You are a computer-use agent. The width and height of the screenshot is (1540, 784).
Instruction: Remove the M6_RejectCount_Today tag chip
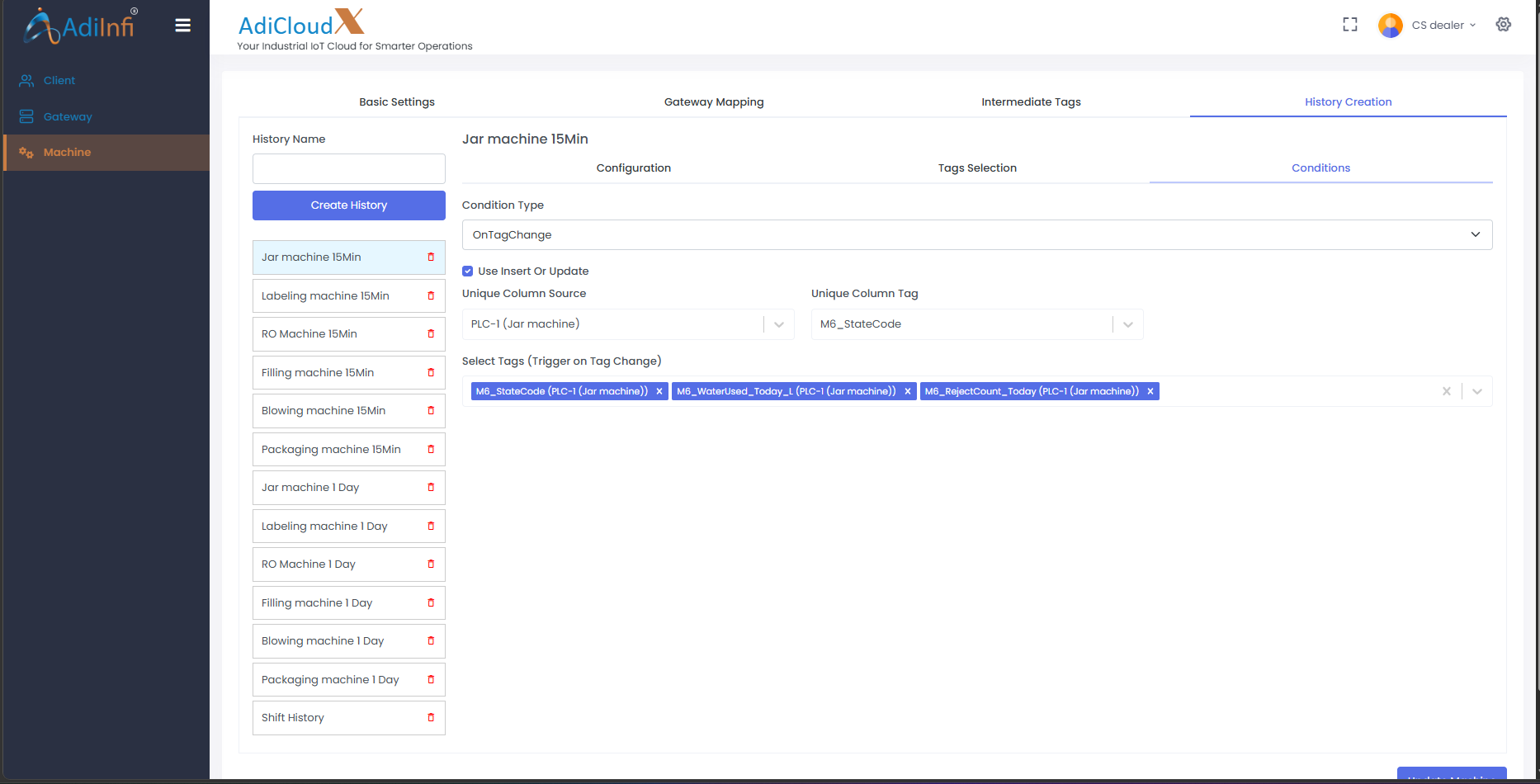(x=1150, y=392)
